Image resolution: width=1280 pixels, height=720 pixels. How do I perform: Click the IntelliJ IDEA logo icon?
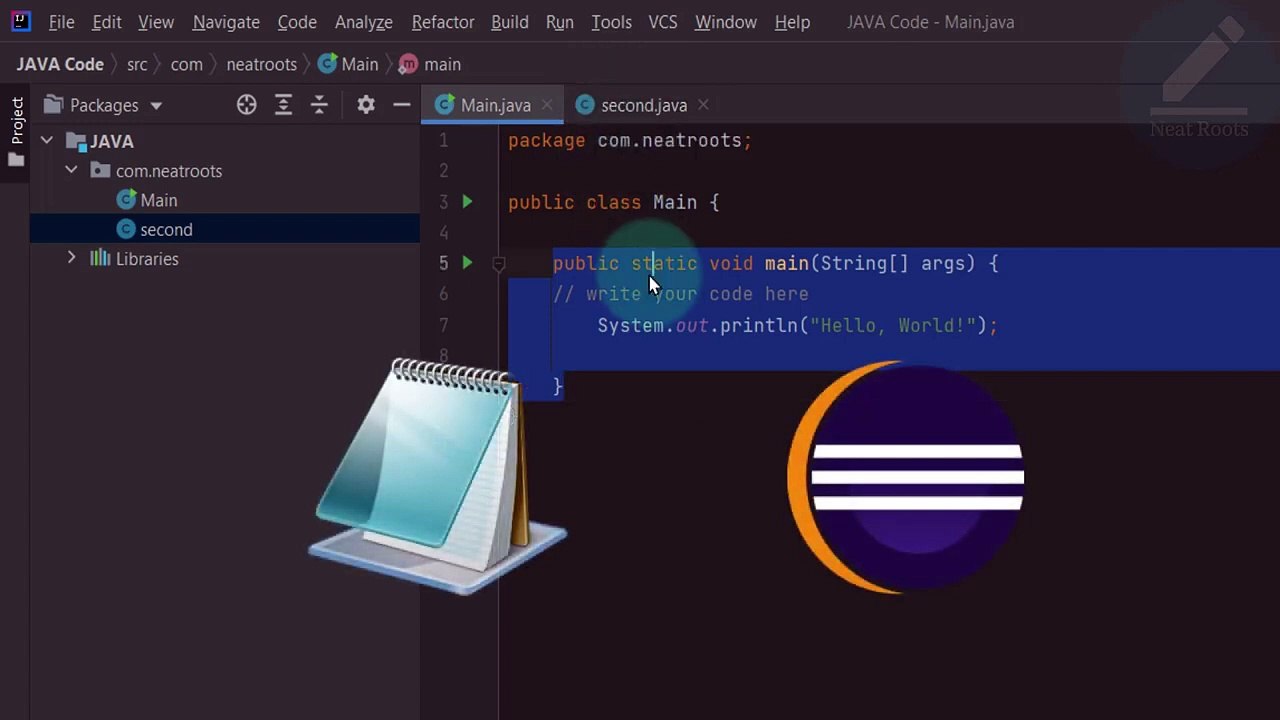pyautogui.click(x=21, y=21)
